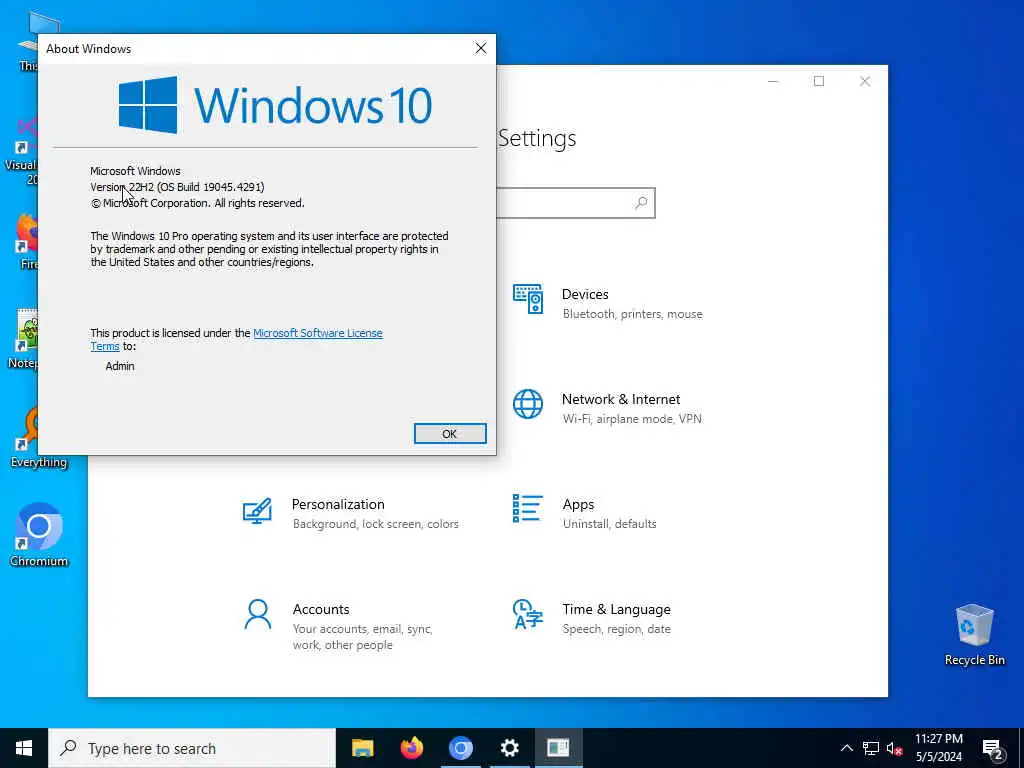Open File Explorer from taskbar

tap(362, 748)
